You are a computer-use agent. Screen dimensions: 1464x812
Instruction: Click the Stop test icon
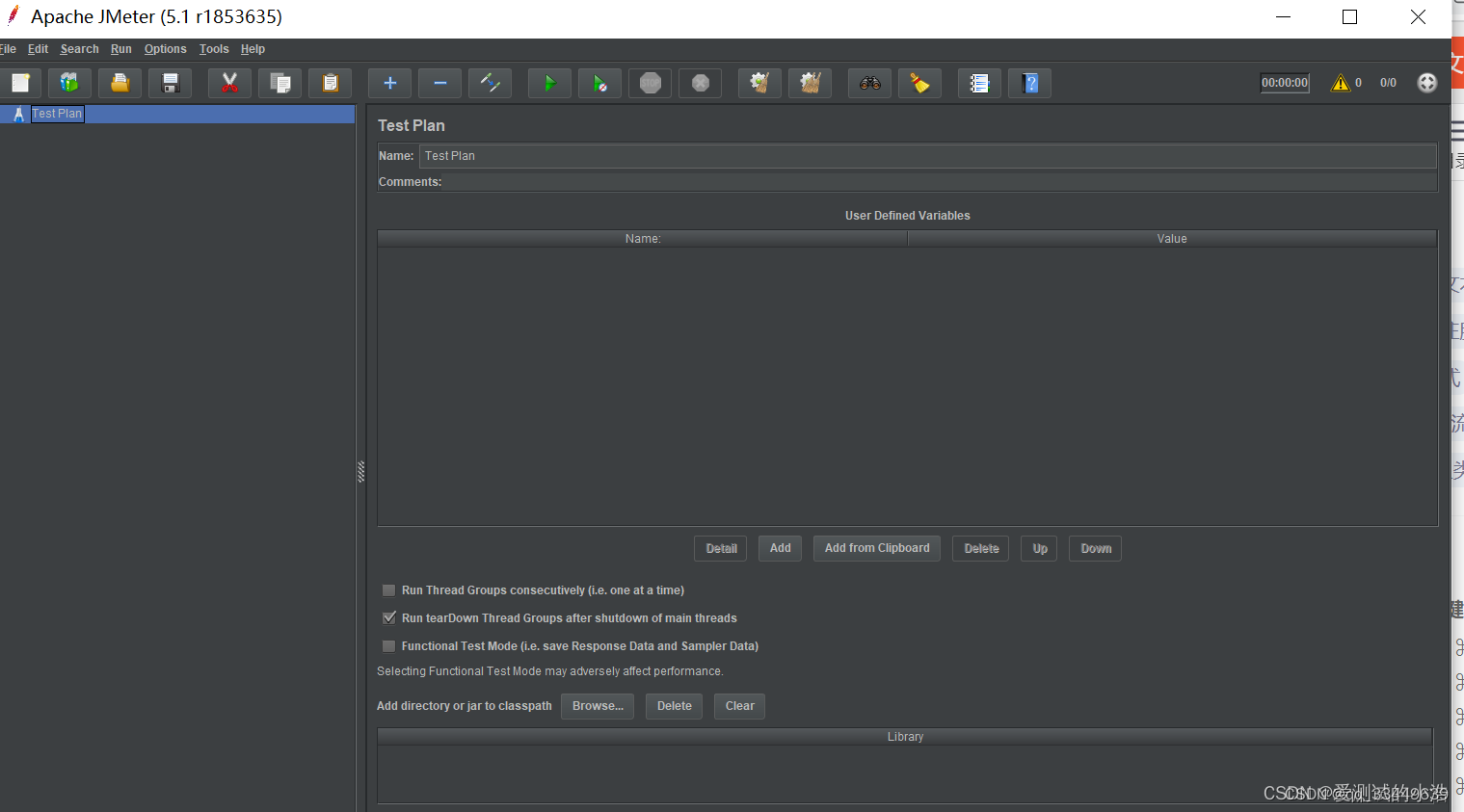(650, 83)
